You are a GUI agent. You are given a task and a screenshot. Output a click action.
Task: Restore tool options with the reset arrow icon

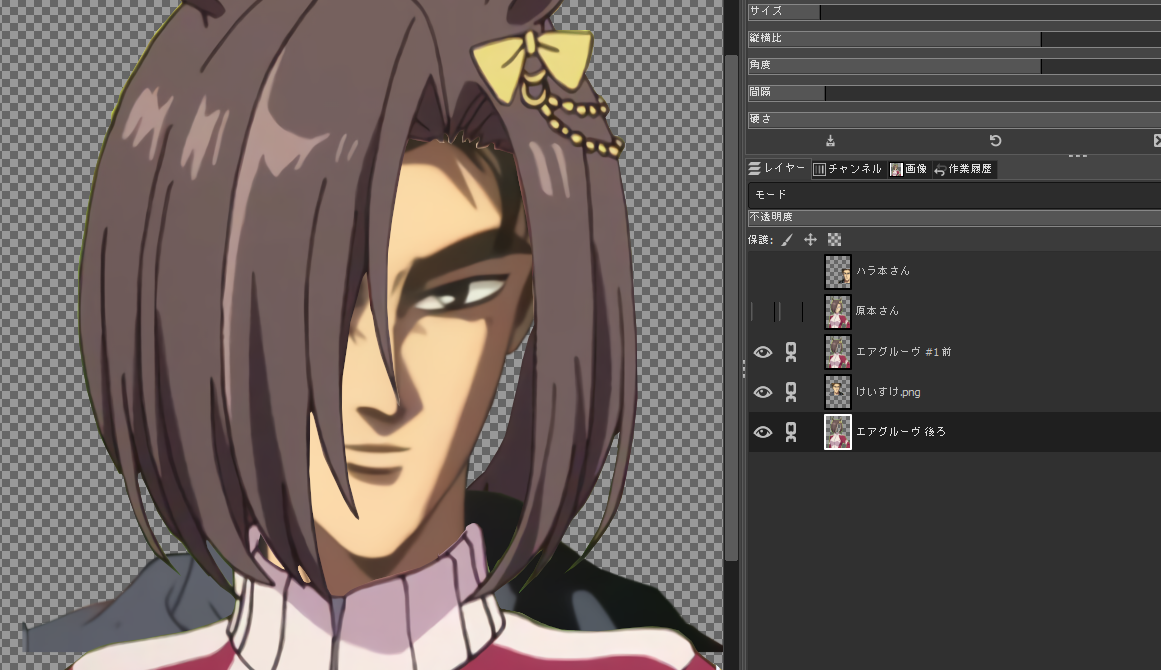pos(995,141)
